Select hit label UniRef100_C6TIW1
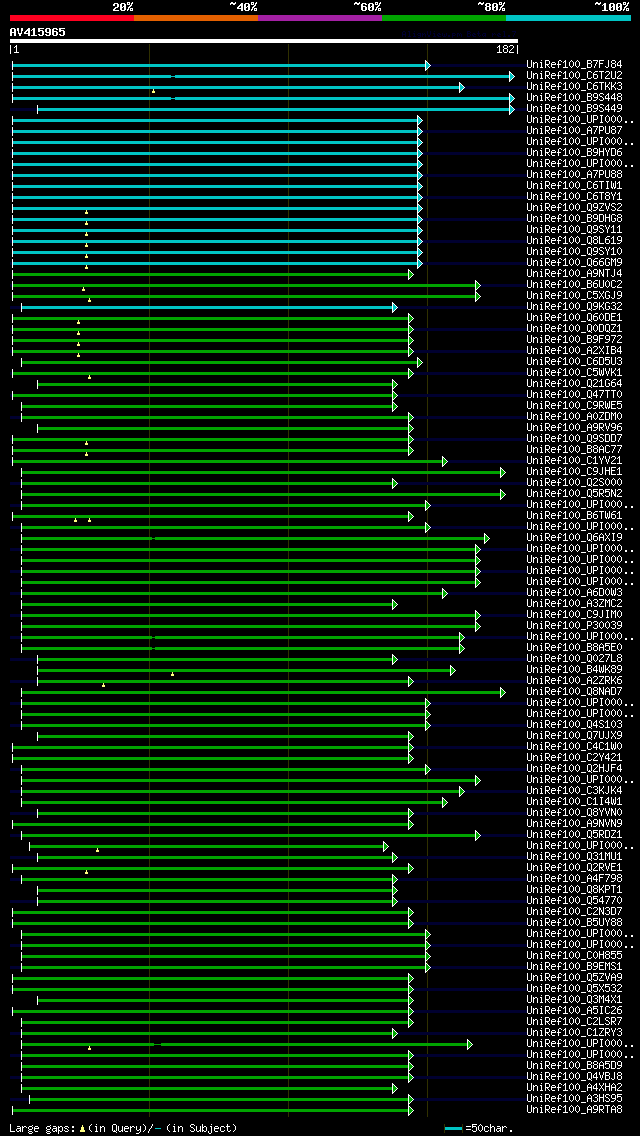Screen dimensions: 640x1136 point(574,185)
